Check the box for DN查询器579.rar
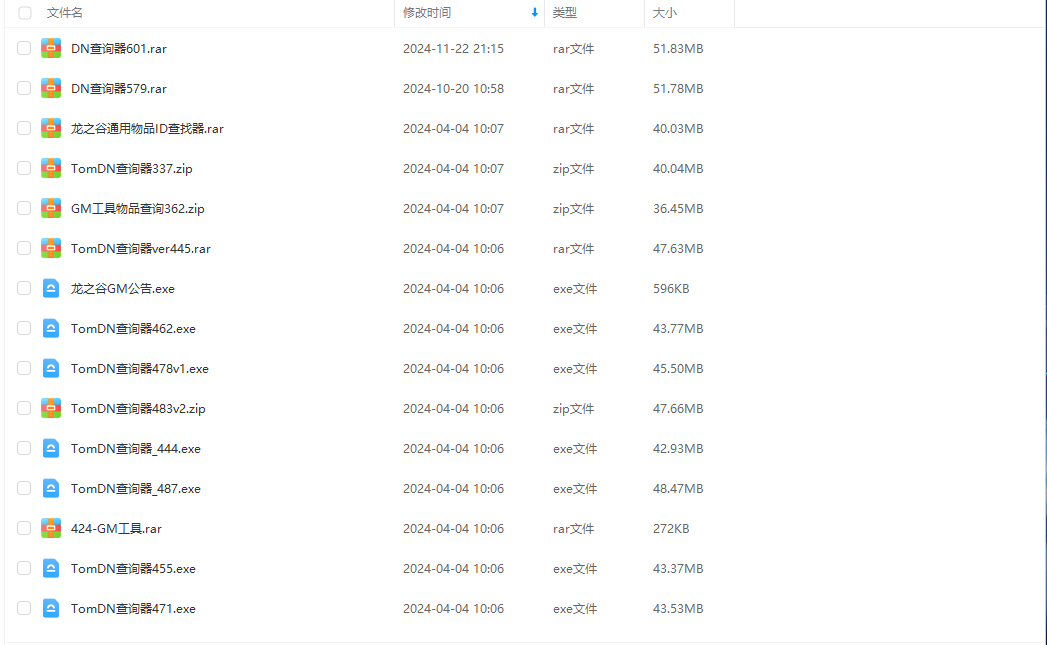This screenshot has width=1047, height=645. point(24,88)
